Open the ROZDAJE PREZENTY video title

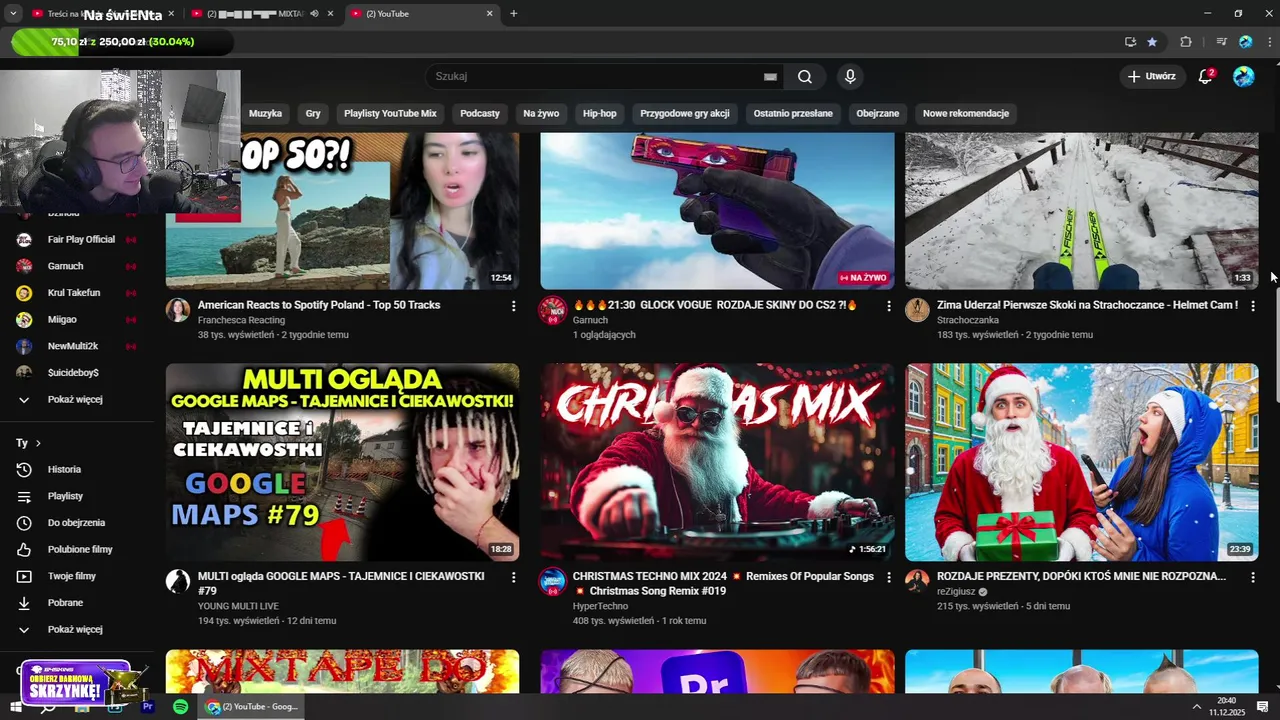(1081, 577)
